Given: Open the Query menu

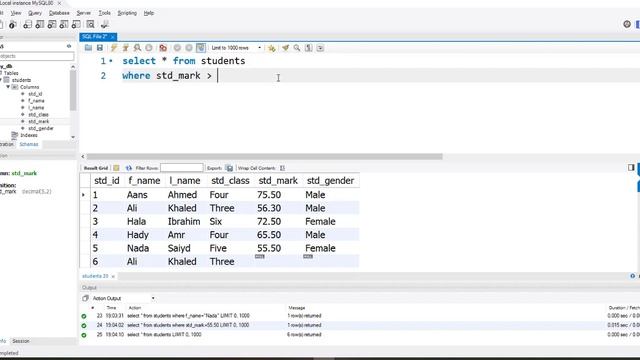Looking at the screenshot, I should (35, 13).
